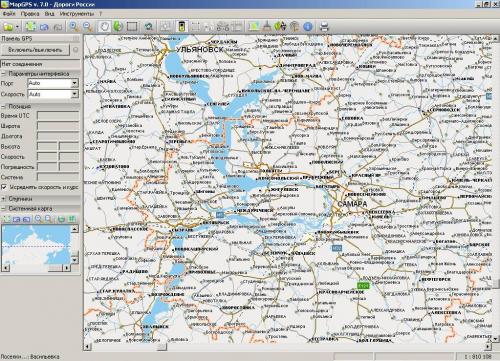Click the overview map scroll down arrow
The height and width of the screenshot is (361, 500).
point(75,260)
